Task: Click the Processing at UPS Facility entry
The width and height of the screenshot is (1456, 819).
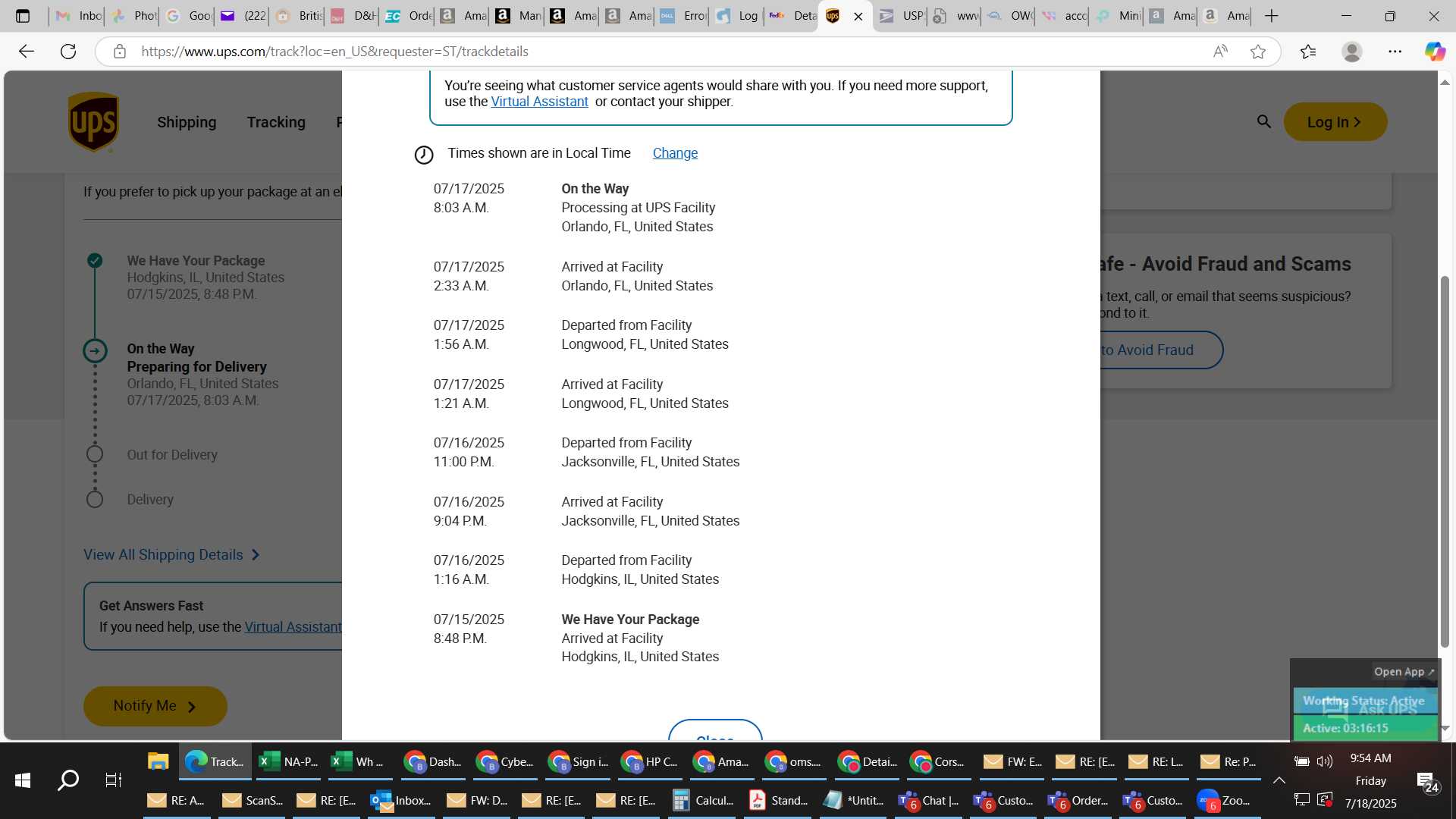Action: coord(639,208)
